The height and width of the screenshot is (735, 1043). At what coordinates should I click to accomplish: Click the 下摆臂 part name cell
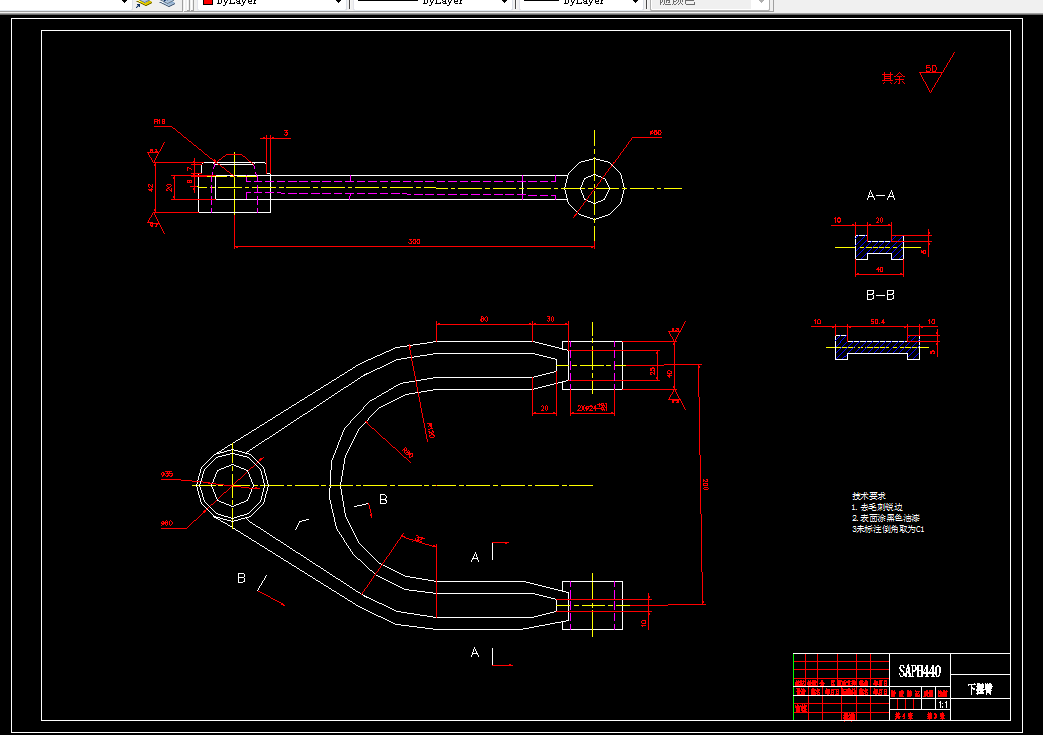(980, 688)
